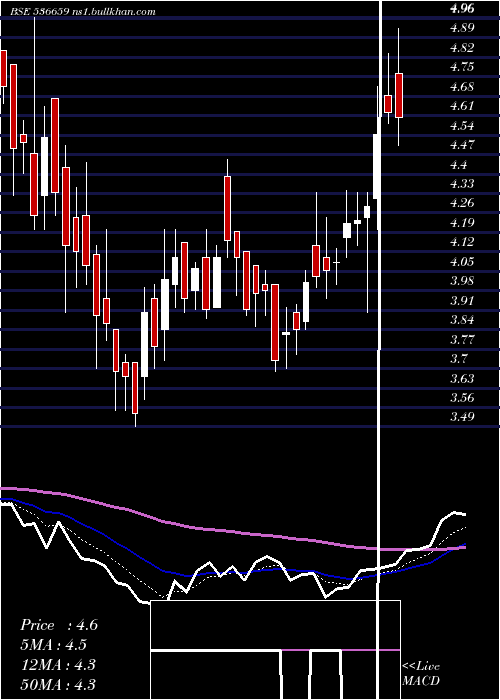Click the 4.47 price axis label

click(x=462, y=145)
